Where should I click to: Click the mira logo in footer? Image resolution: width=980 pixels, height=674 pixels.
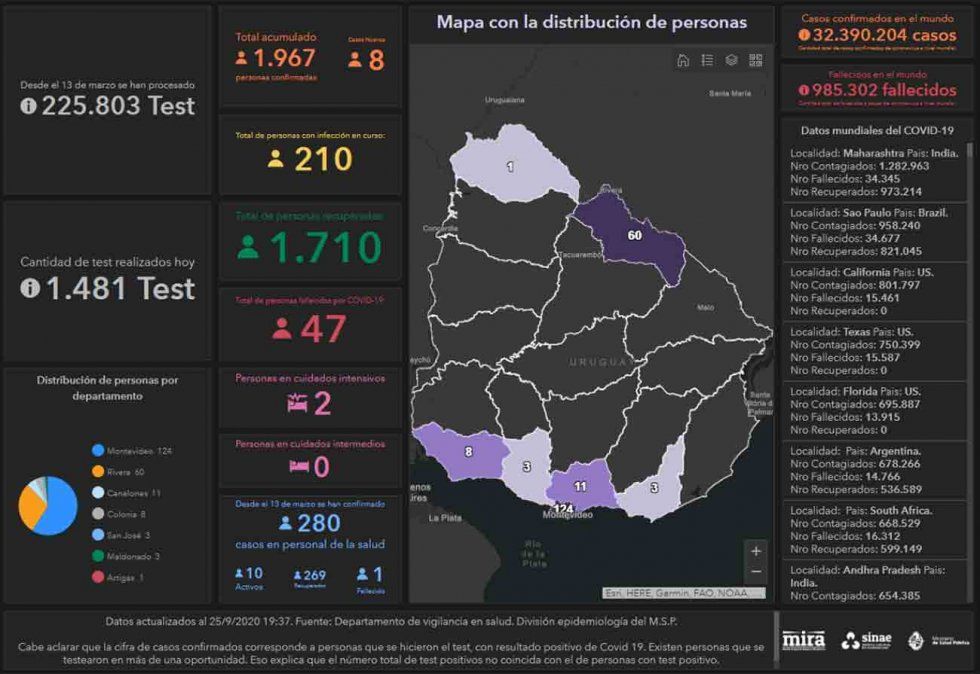[x=804, y=640]
